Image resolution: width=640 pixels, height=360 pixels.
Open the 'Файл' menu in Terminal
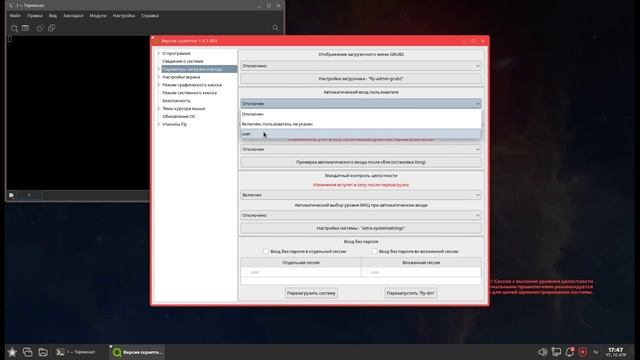(15, 16)
